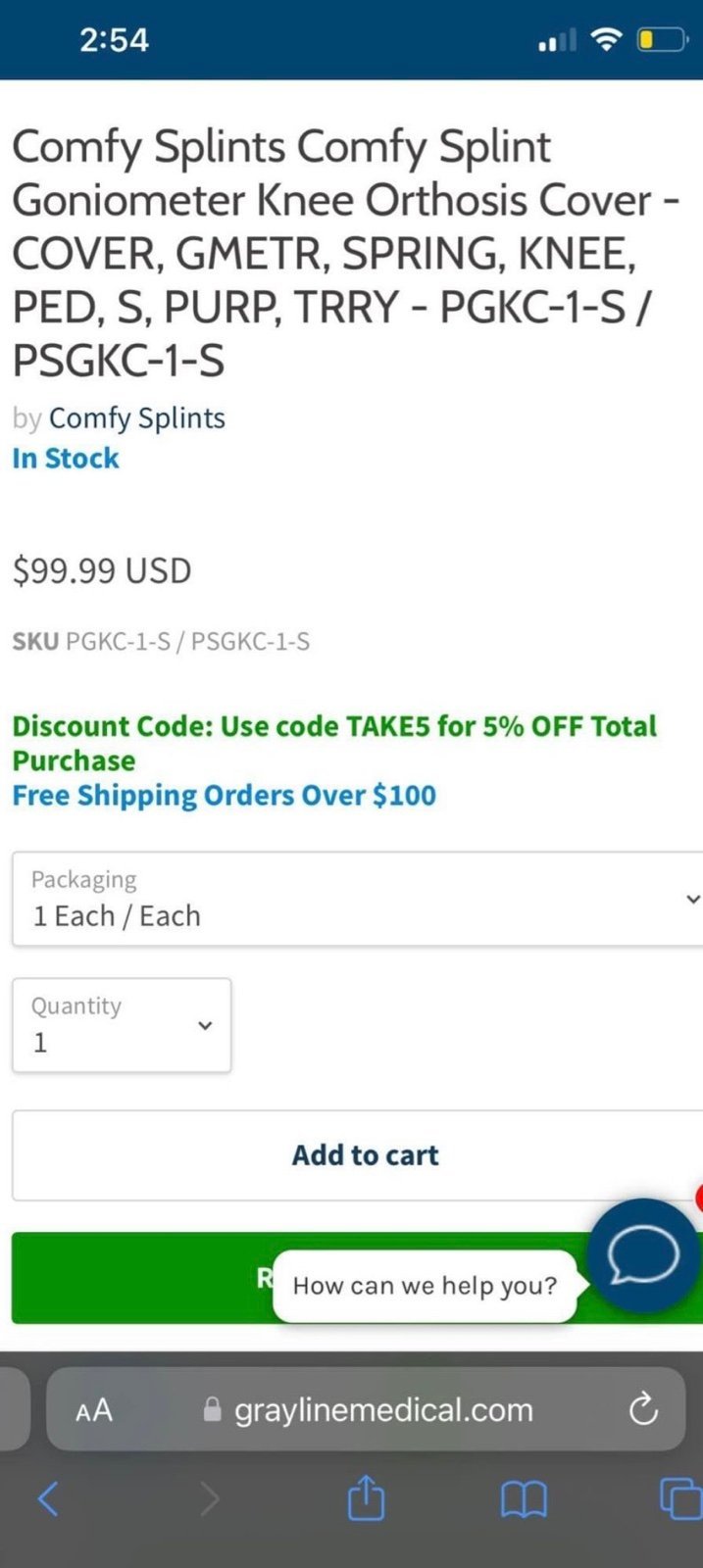Open the Comfy Splints brand link
Viewport: 703px width, 1568px height.
click(137, 417)
